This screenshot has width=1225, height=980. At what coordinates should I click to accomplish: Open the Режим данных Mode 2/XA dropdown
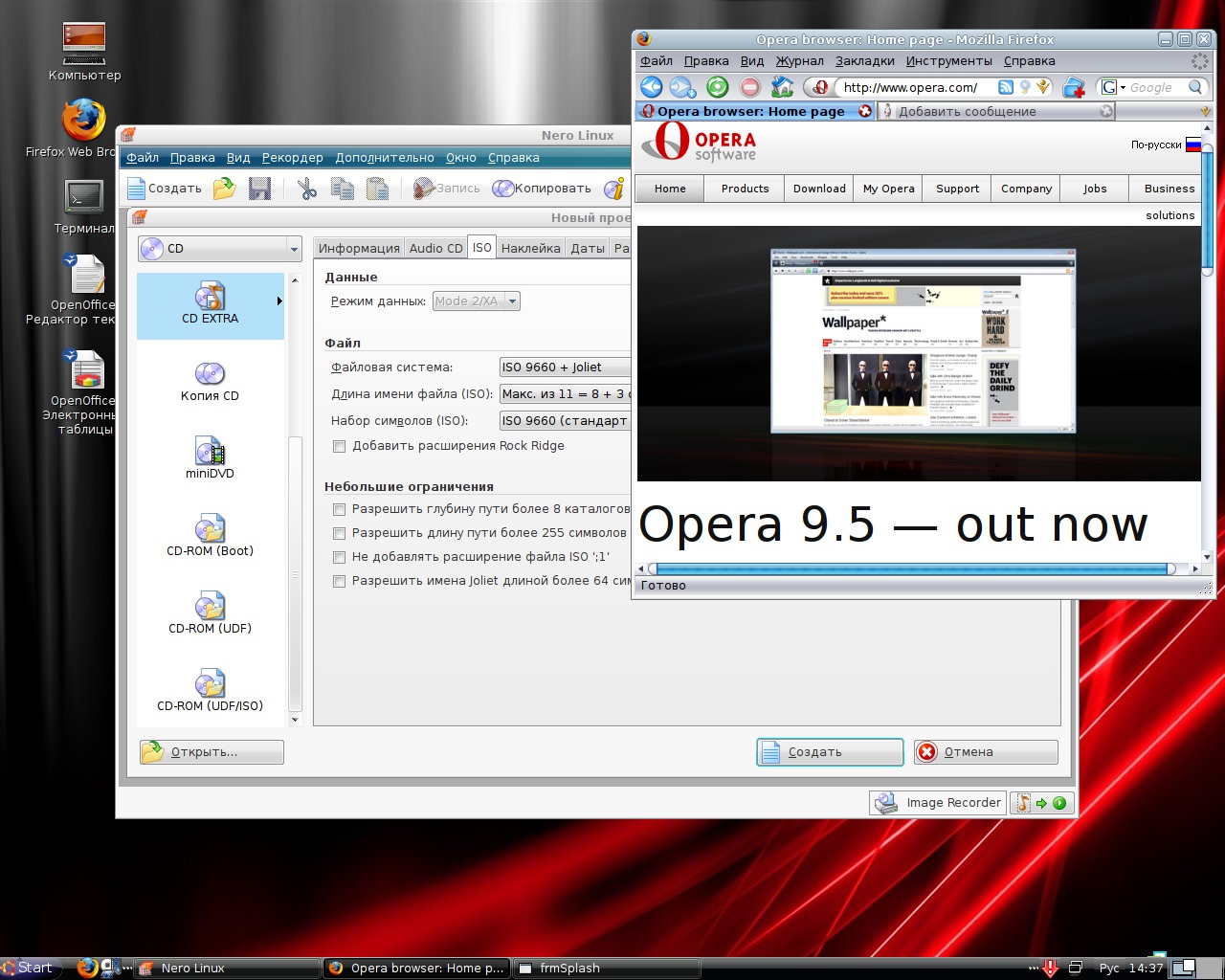click(477, 301)
